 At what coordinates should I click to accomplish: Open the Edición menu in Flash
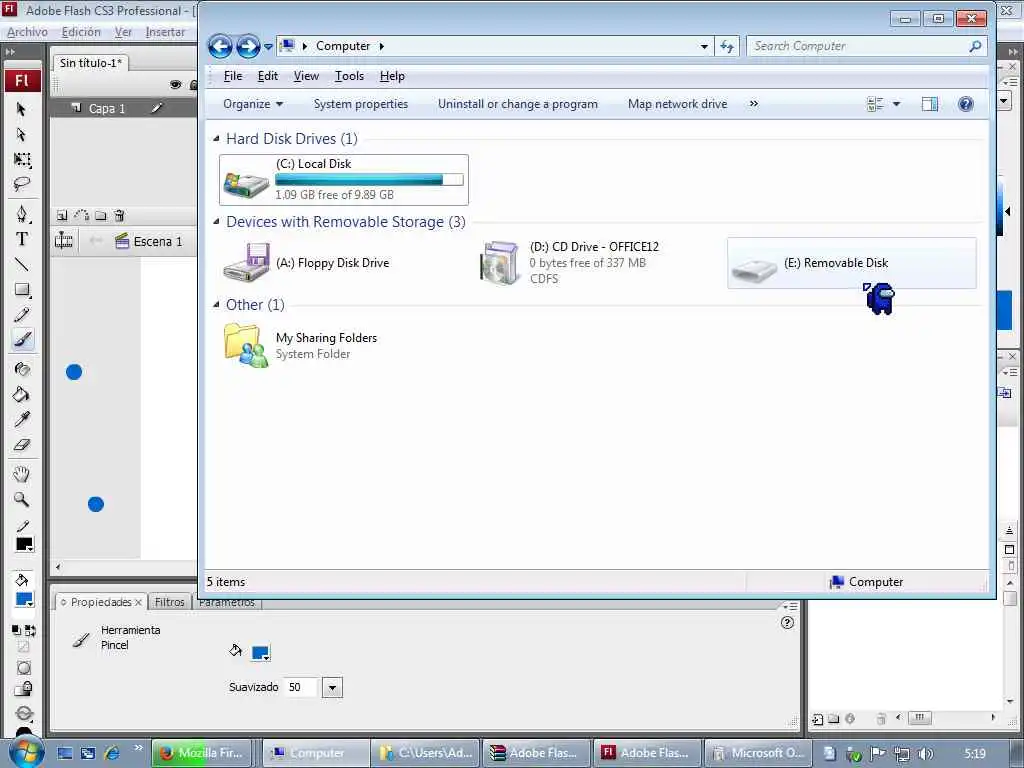(81, 32)
